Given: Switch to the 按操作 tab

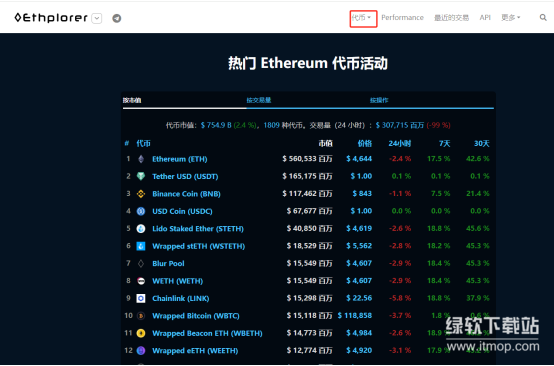Looking at the screenshot, I should pyautogui.click(x=379, y=100).
